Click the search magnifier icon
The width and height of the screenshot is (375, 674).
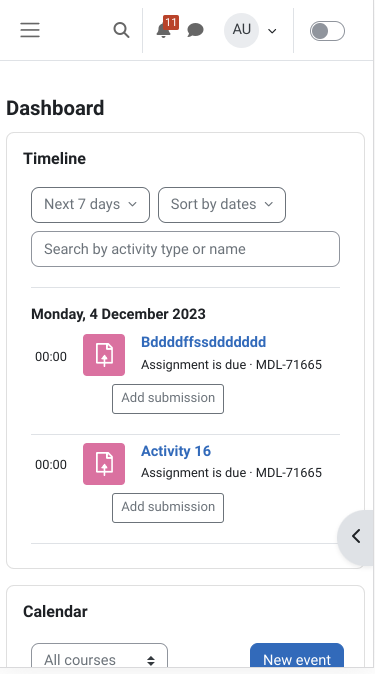point(121,31)
